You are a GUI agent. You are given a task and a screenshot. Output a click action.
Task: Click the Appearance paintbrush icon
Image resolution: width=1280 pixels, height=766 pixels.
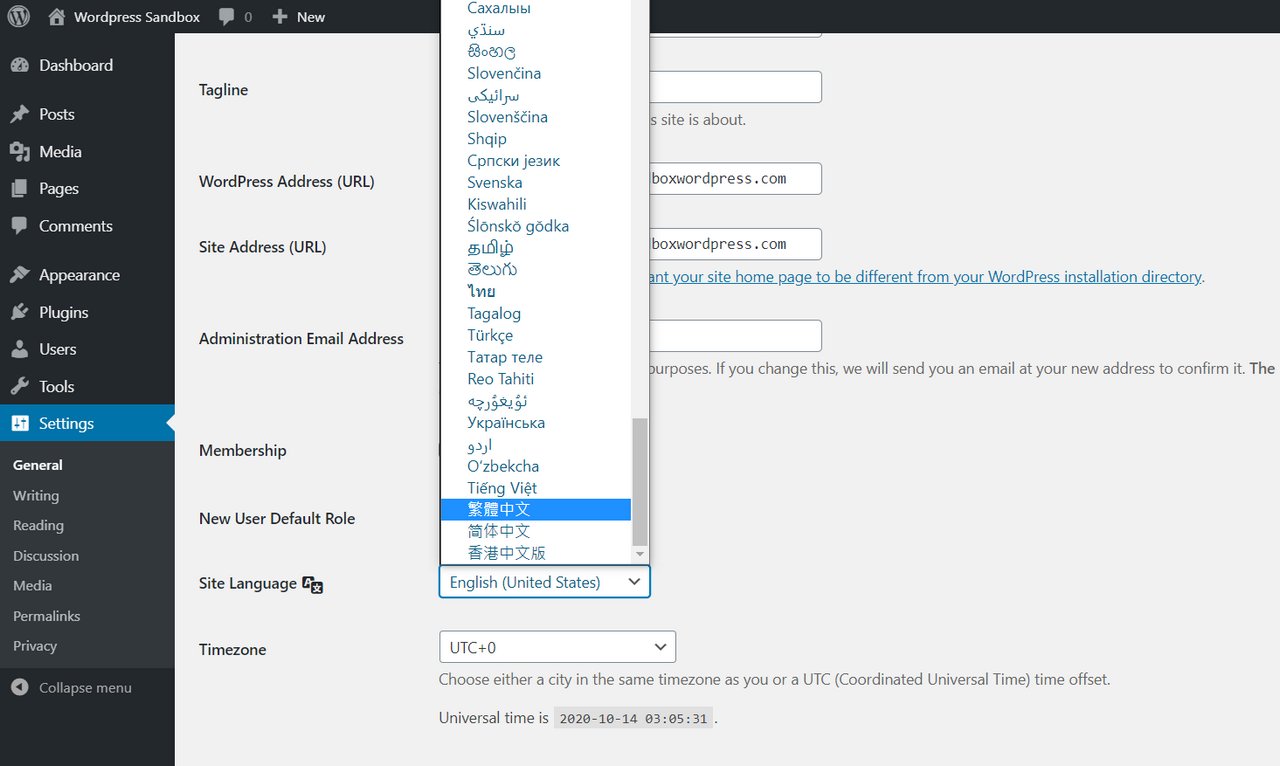(x=20, y=275)
